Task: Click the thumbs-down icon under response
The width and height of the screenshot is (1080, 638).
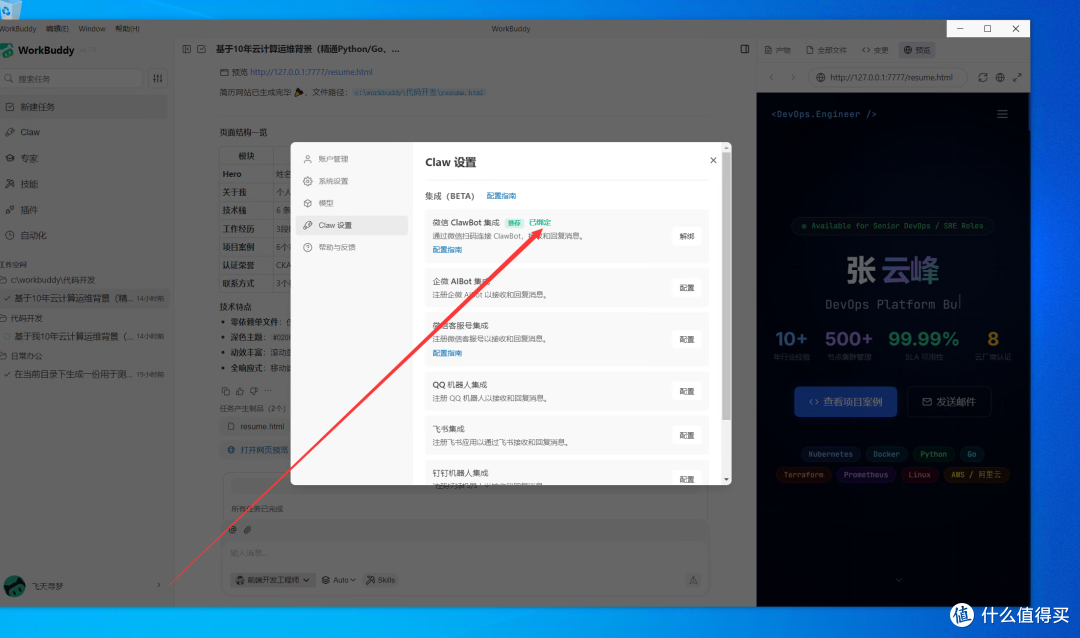Action: coord(253,391)
